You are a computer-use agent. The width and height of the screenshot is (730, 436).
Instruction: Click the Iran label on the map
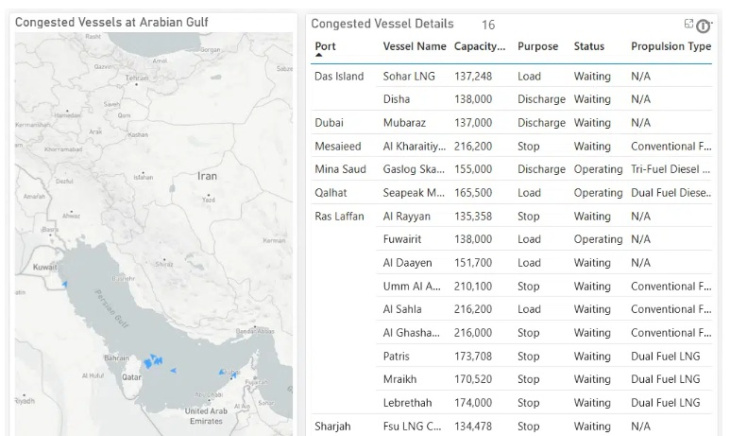coord(207,175)
